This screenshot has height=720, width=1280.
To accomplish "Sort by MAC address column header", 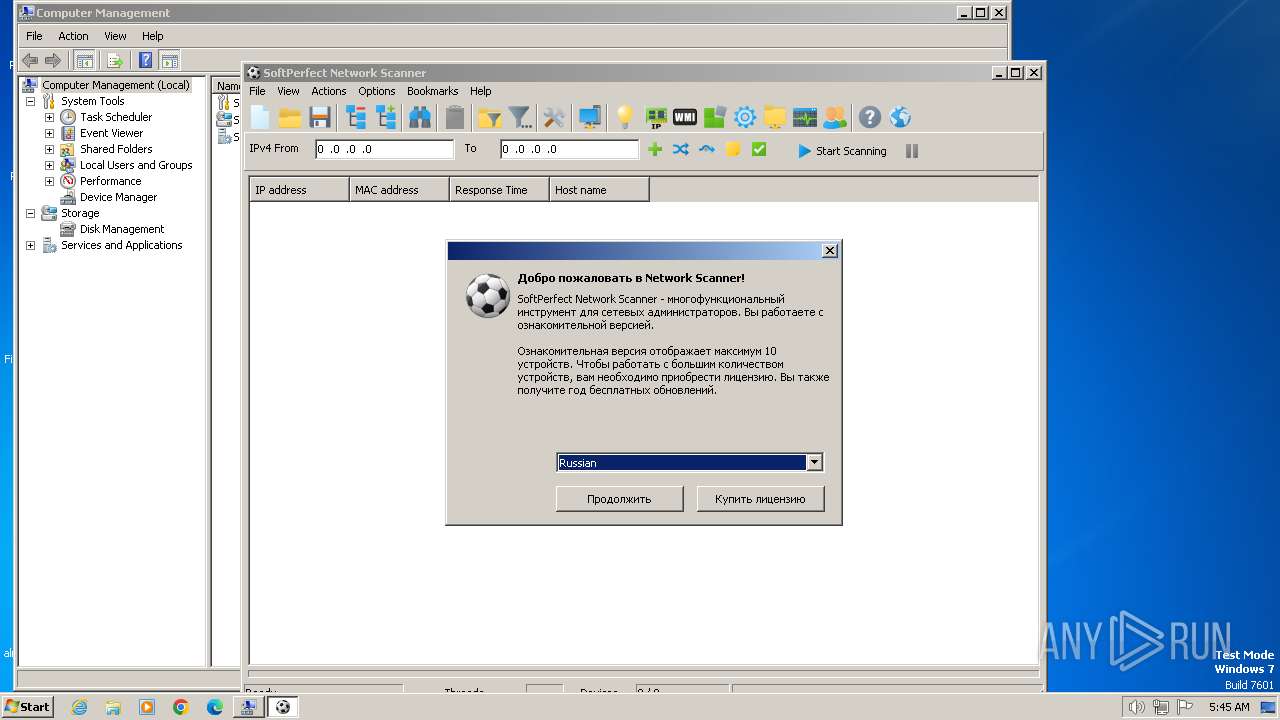I will click(x=399, y=190).
